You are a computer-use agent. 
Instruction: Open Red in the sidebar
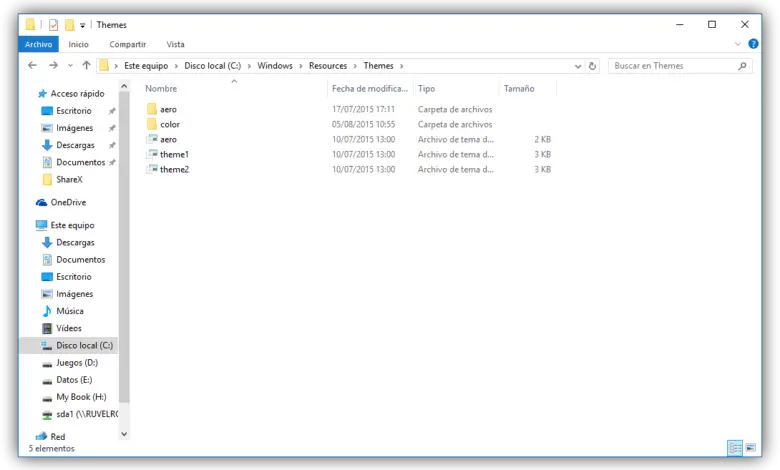58,437
